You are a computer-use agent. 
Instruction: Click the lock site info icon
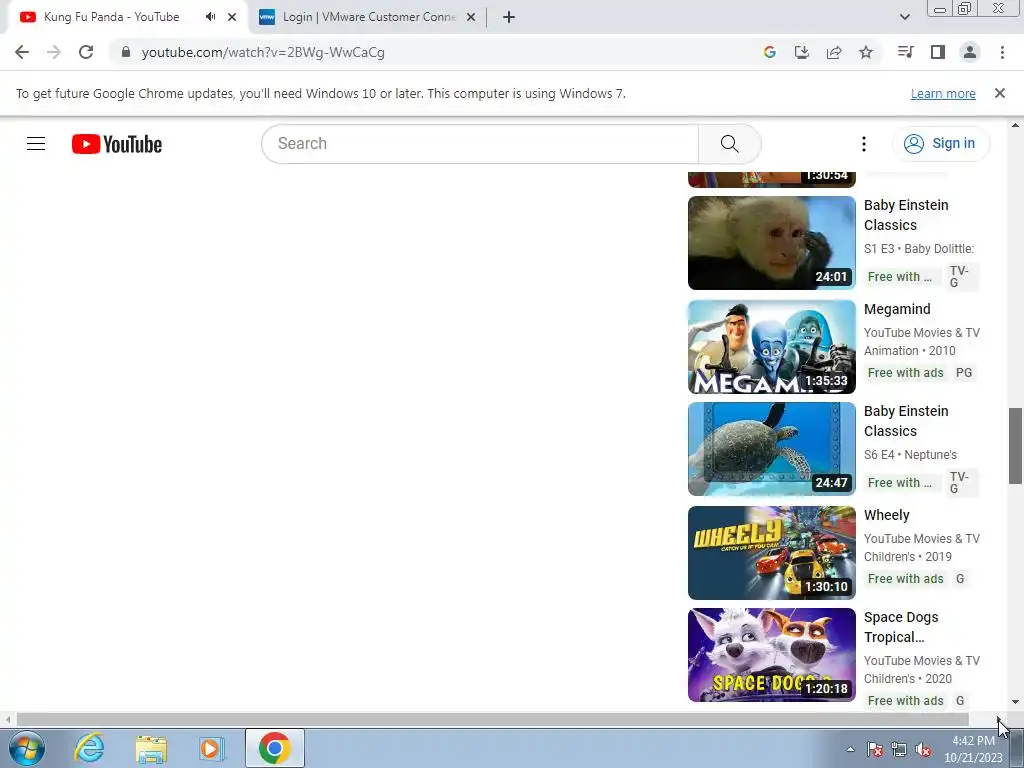(x=126, y=52)
